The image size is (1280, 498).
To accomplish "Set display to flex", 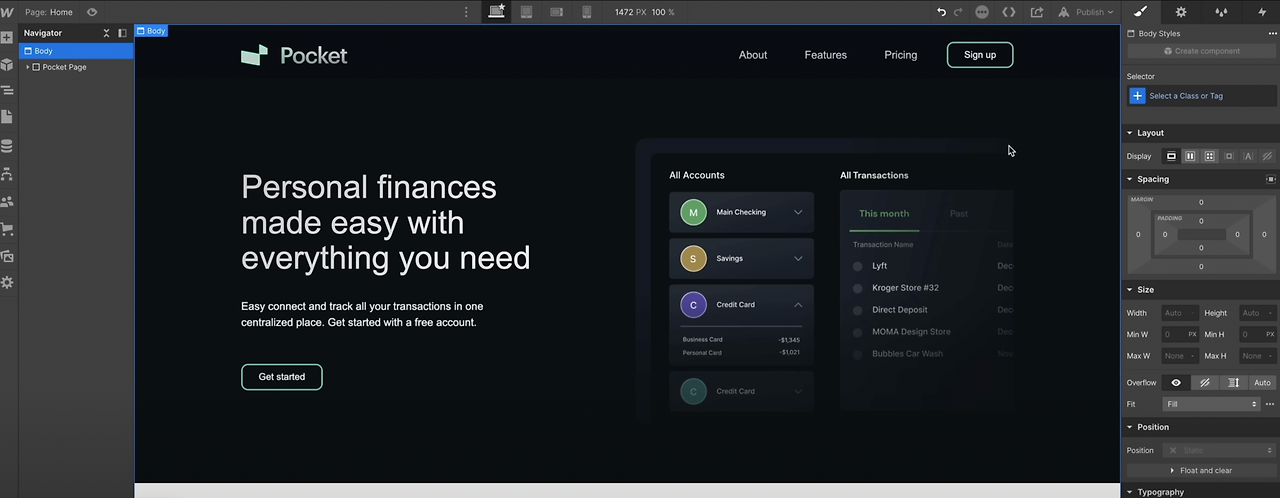I will pos(1190,156).
